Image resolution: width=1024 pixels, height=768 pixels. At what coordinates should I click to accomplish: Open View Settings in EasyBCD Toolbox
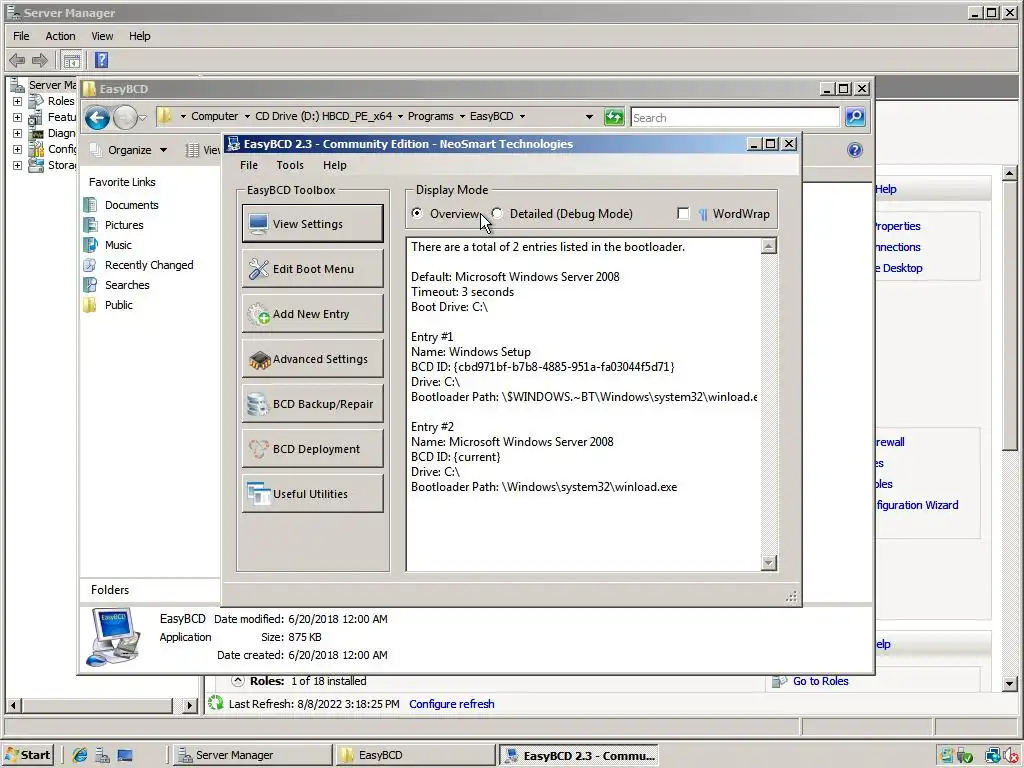click(x=312, y=223)
